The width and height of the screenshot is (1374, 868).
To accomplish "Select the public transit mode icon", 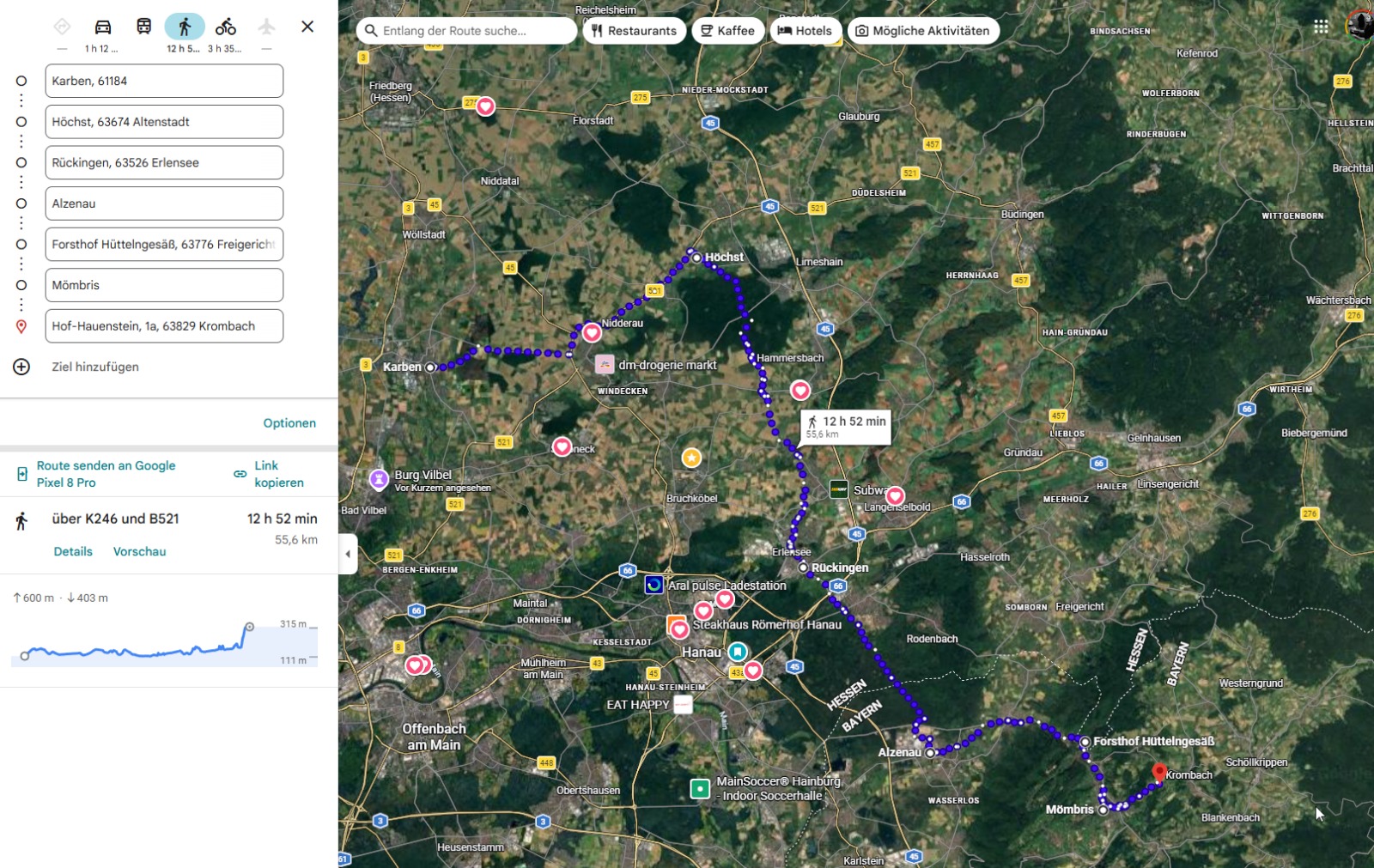I will [x=143, y=27].
